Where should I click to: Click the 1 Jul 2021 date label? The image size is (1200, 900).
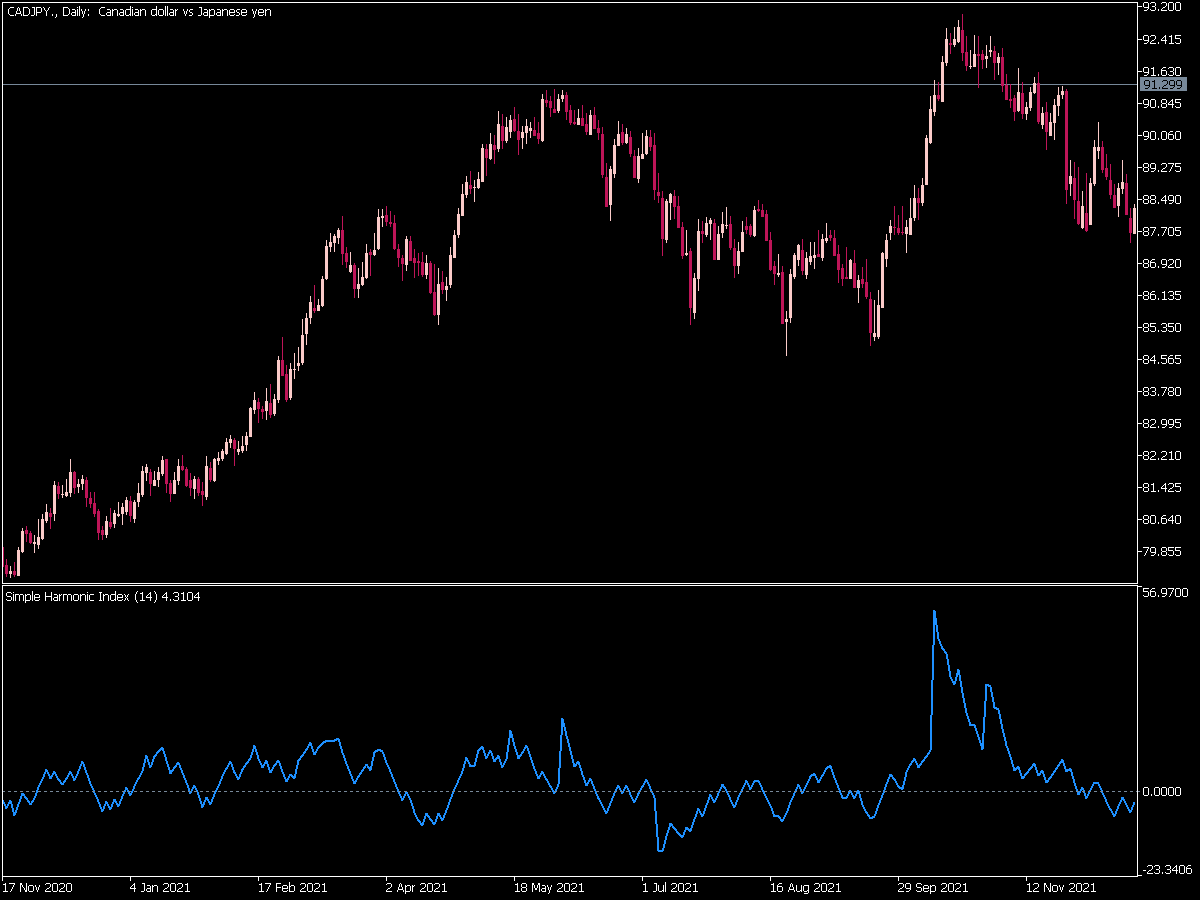point(670,887)
